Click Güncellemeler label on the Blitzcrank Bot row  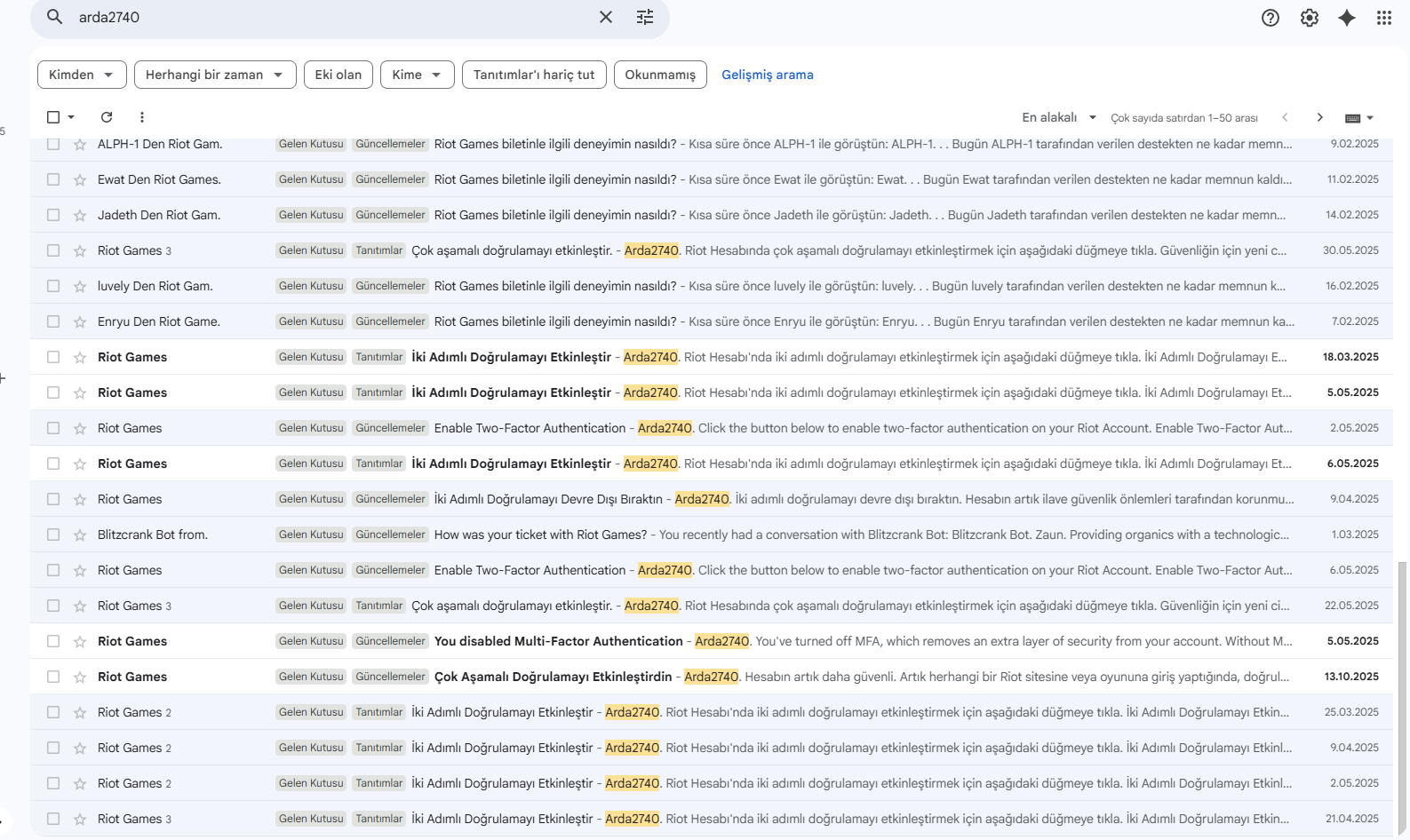click(x=391, y=535)
